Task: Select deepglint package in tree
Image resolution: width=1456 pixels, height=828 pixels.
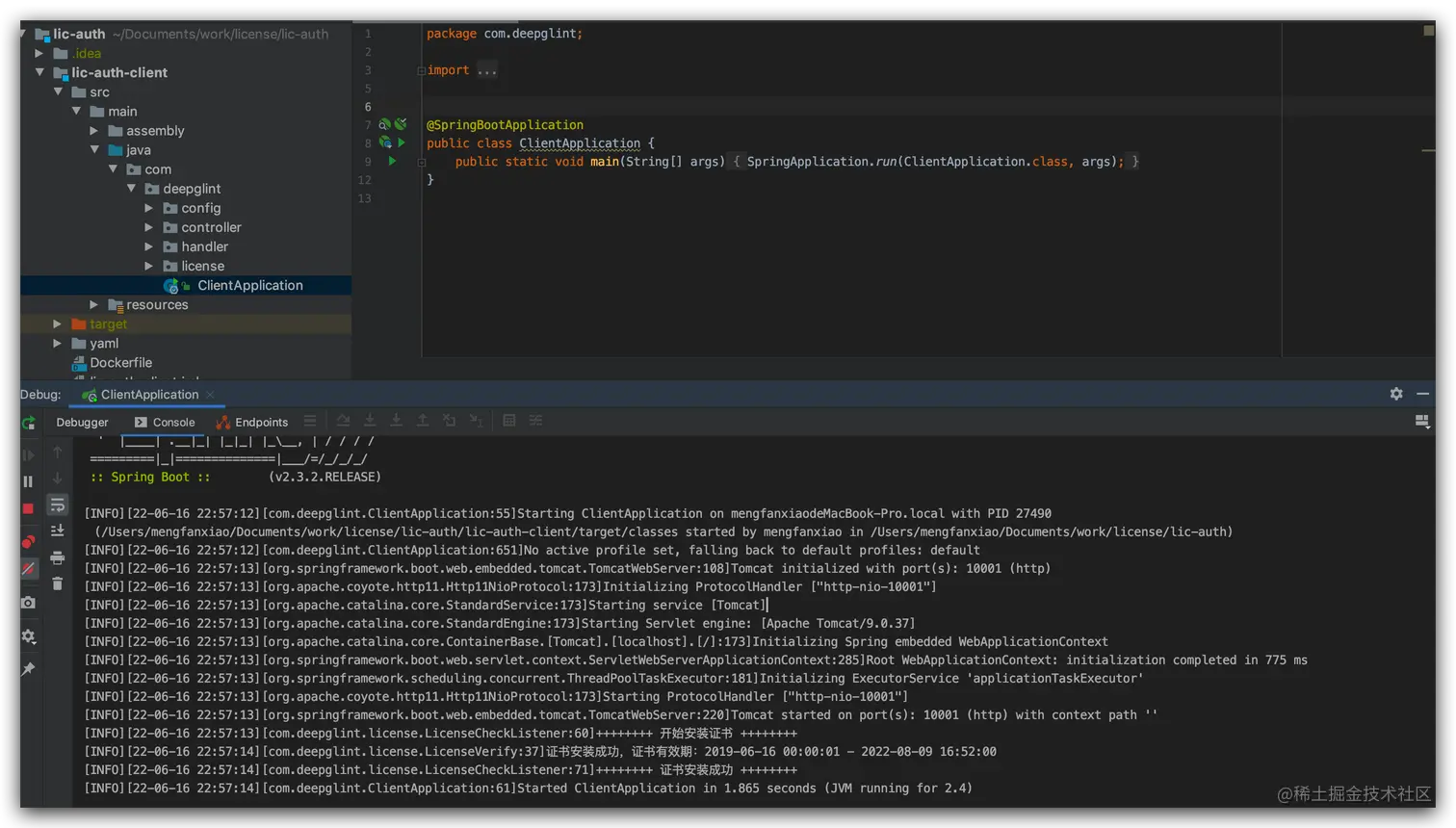Action: point(192,189)
